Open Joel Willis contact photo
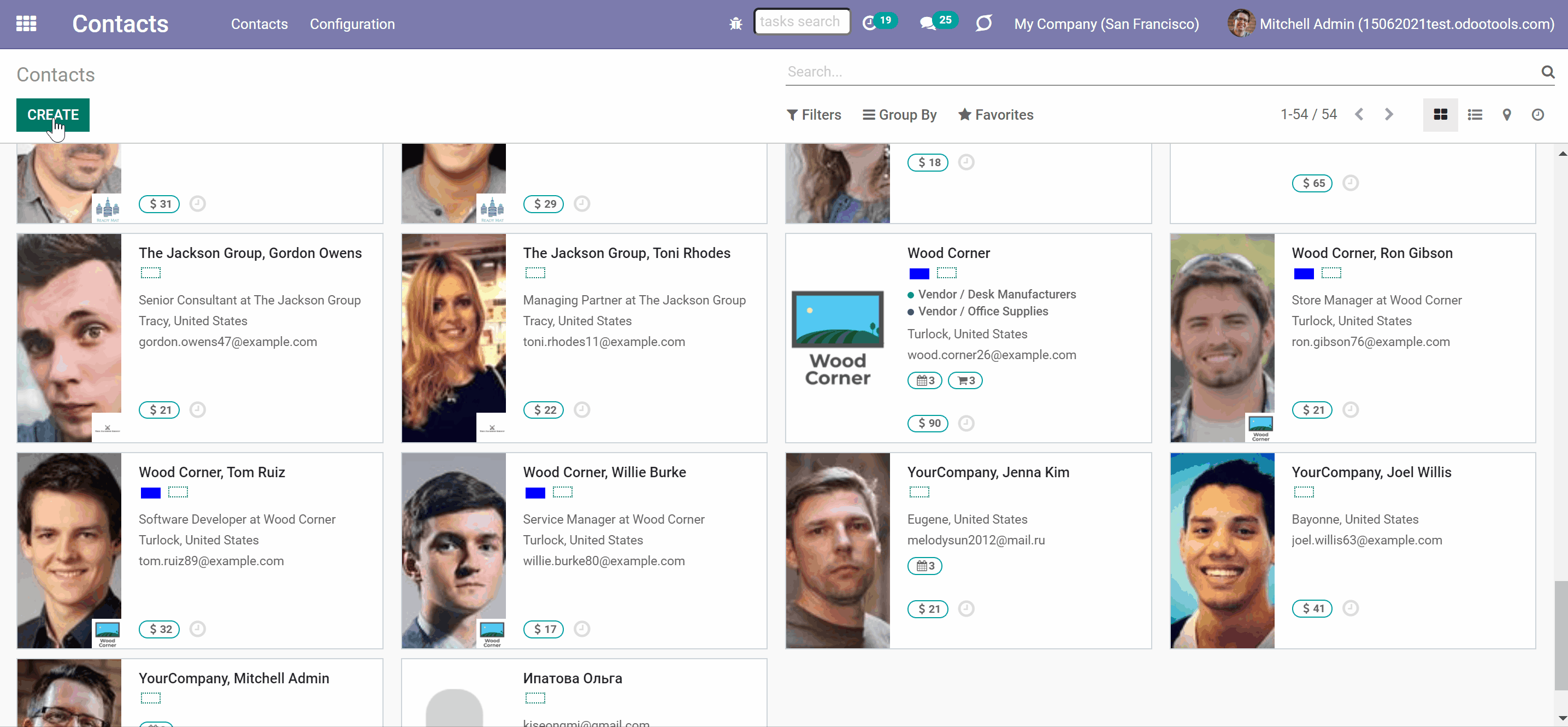The image size is (1568, 727). 1222,550
